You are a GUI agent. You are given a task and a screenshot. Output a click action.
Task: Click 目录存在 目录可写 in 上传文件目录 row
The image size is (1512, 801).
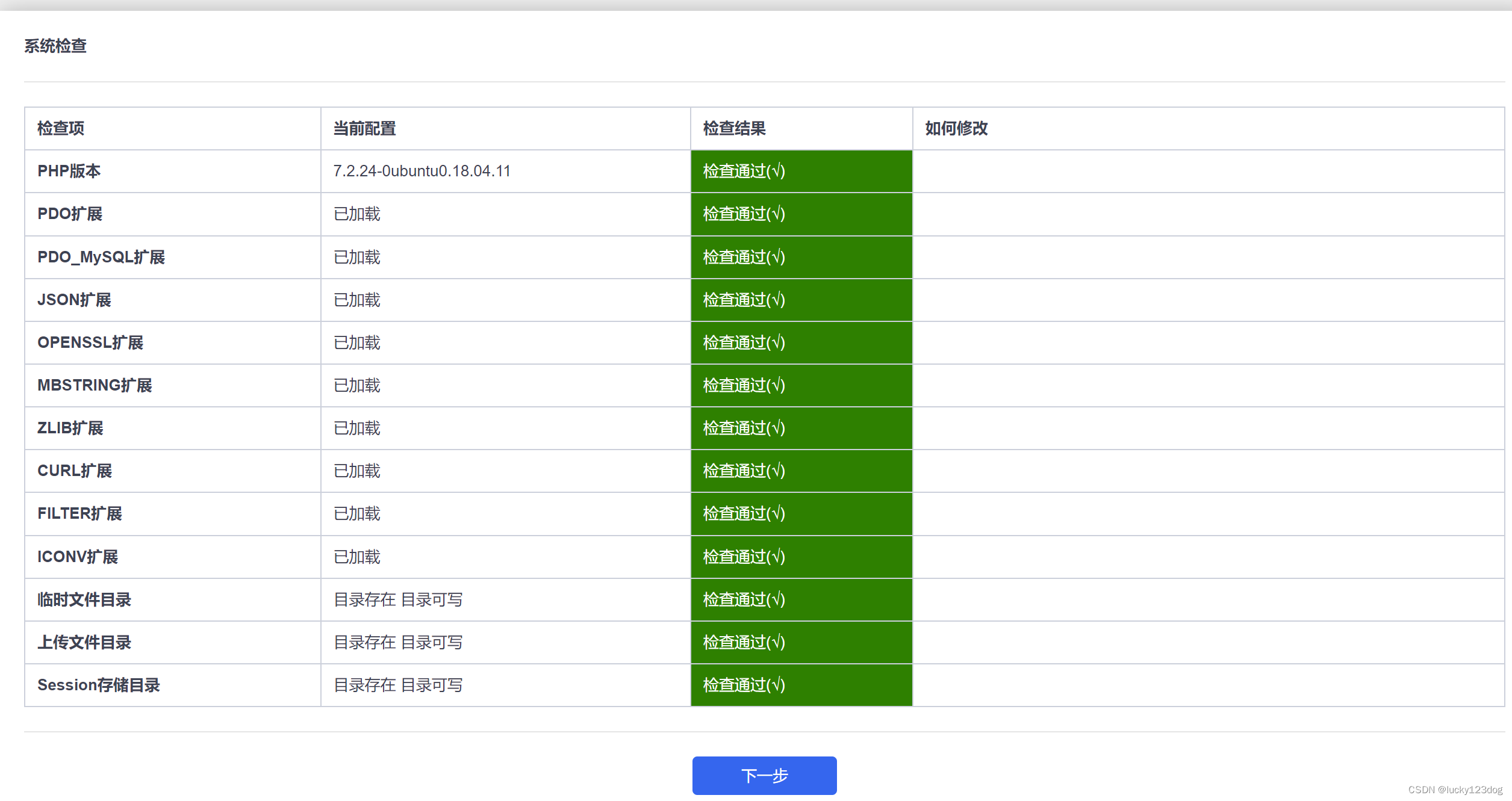point(398,642)
